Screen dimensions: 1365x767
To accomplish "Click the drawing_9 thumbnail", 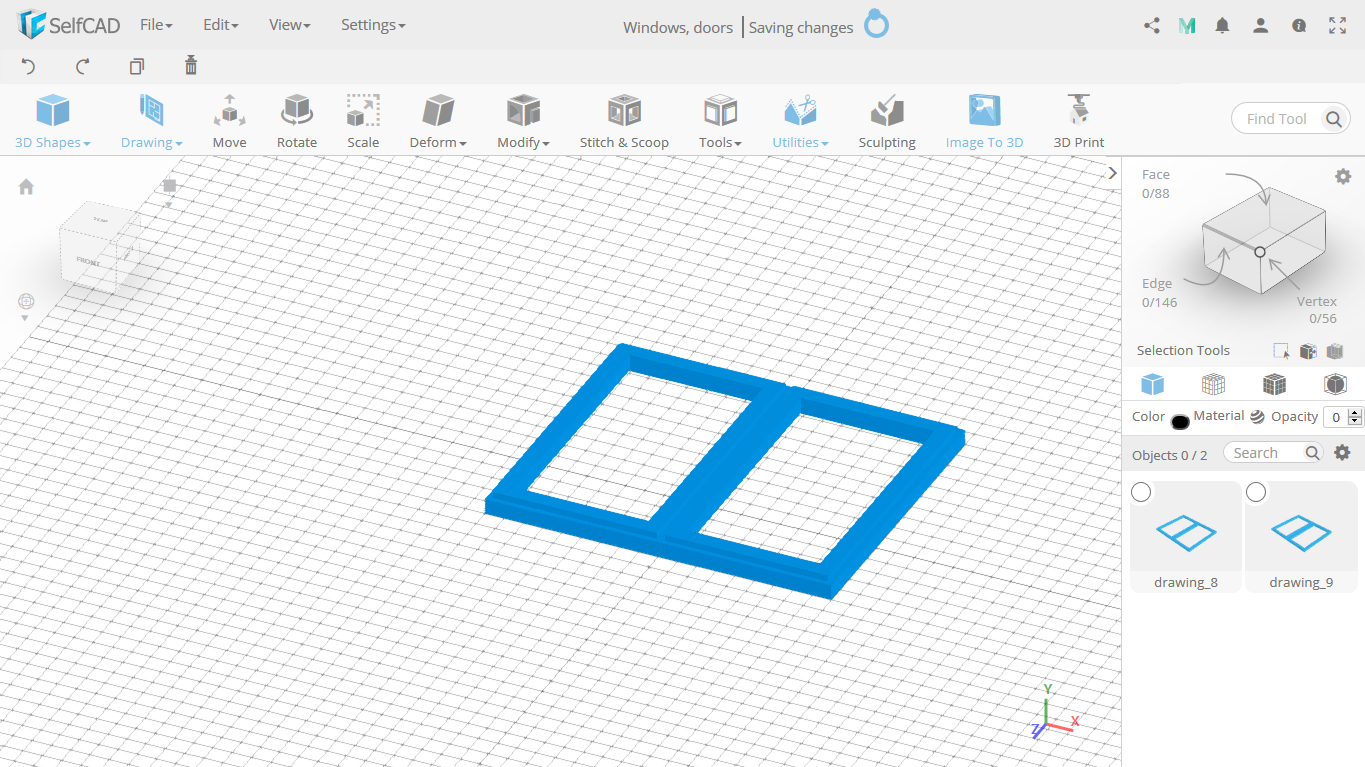I will [1301, 532].
